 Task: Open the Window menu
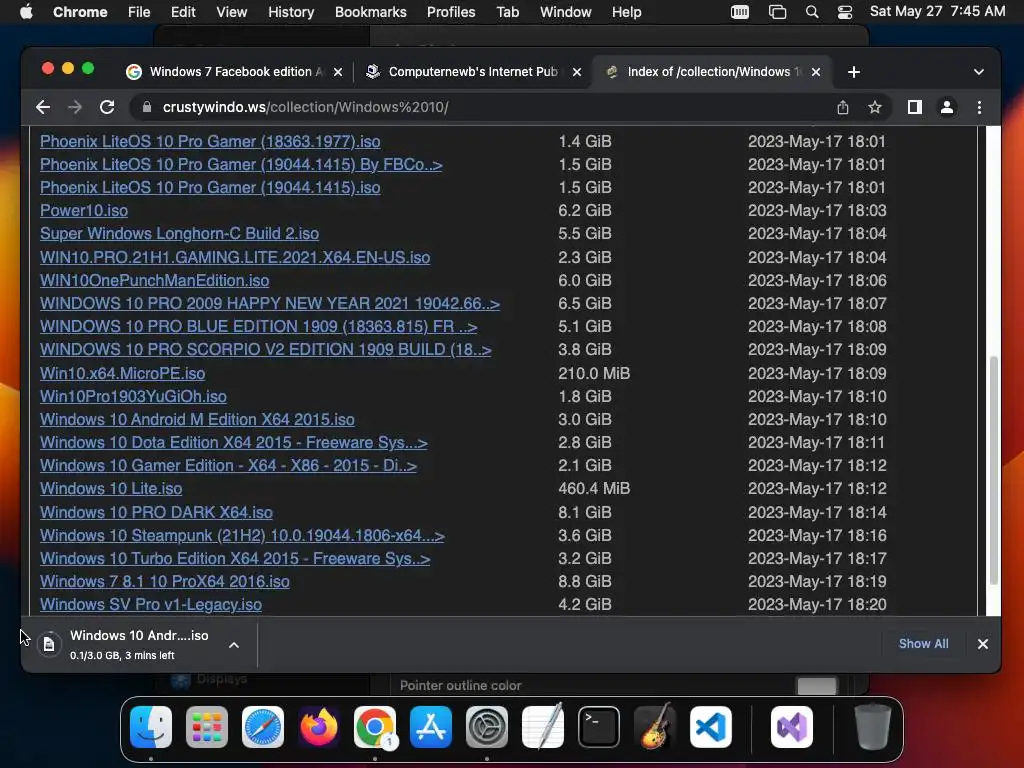point(566,12)
